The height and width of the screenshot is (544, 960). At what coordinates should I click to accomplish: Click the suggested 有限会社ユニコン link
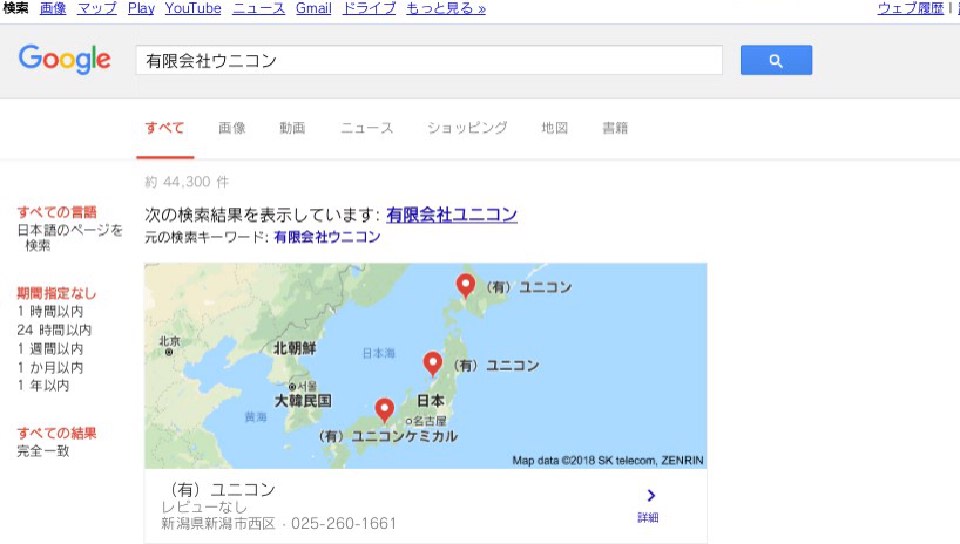(452, 214)
